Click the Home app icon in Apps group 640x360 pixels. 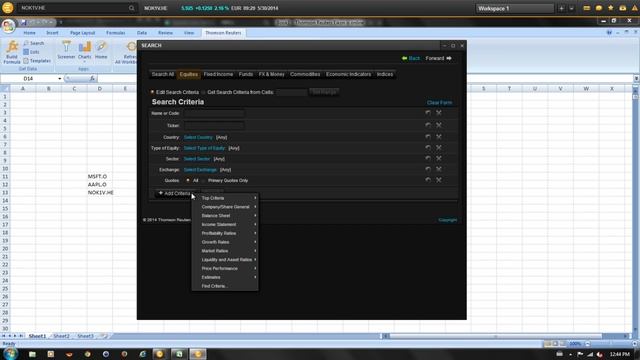click(101, 51)
